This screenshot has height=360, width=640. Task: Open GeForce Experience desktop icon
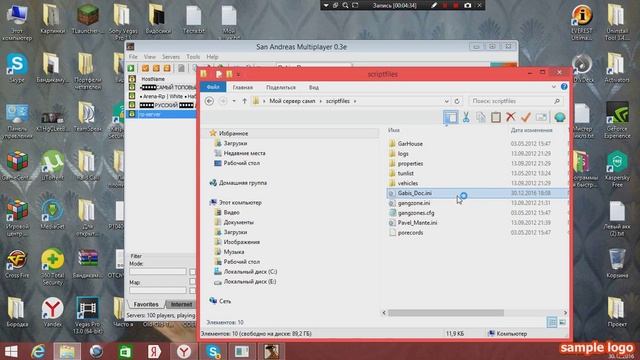(x=617, y=120)
